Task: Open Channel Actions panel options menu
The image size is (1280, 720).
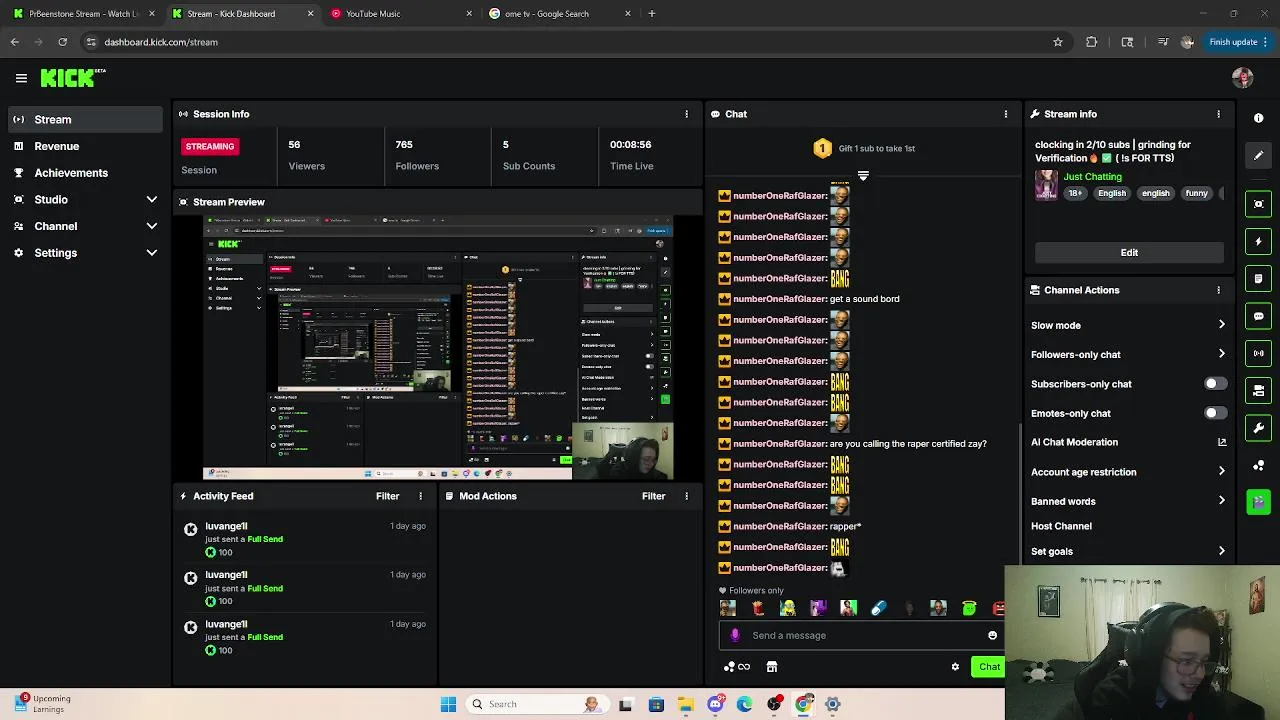Action: 1218,290
